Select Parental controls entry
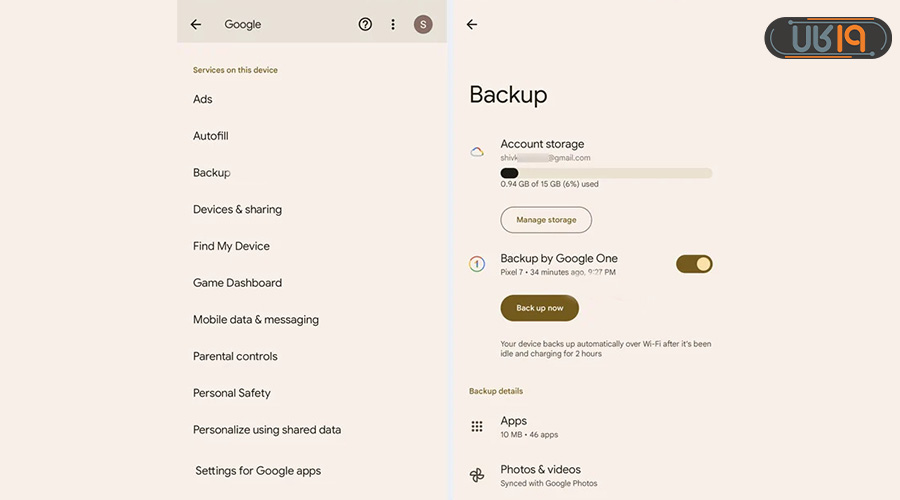900x500 pixels. [235, 356]
